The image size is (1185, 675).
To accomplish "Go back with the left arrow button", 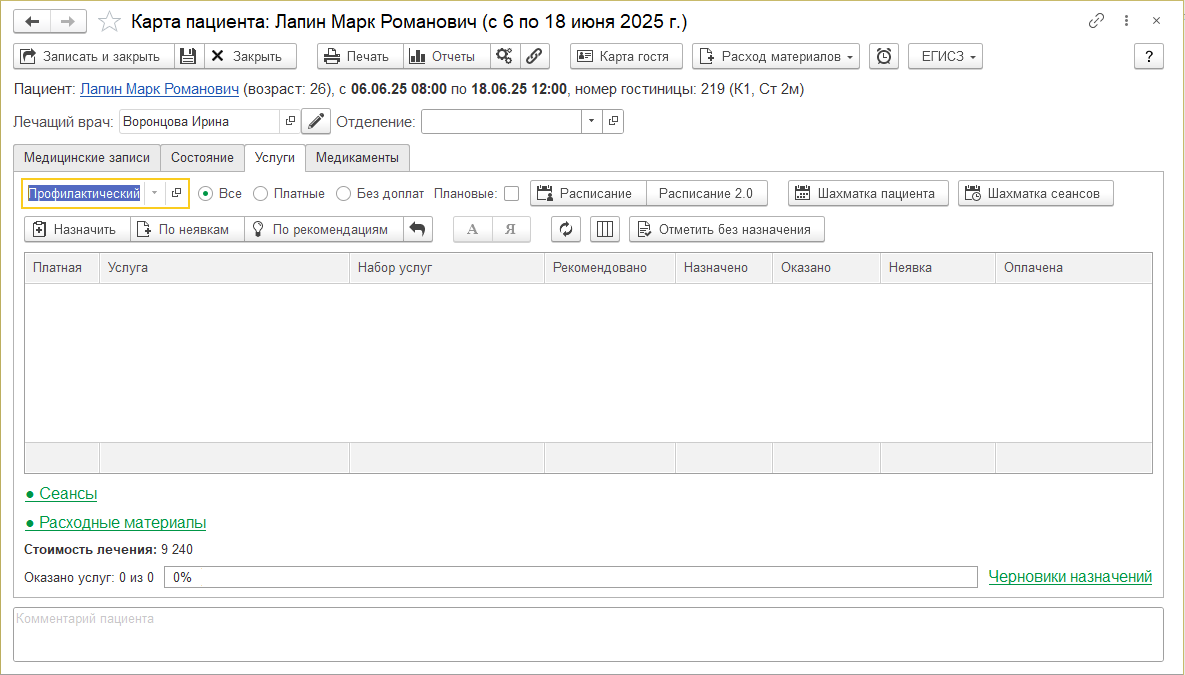I will coord(32,21).
